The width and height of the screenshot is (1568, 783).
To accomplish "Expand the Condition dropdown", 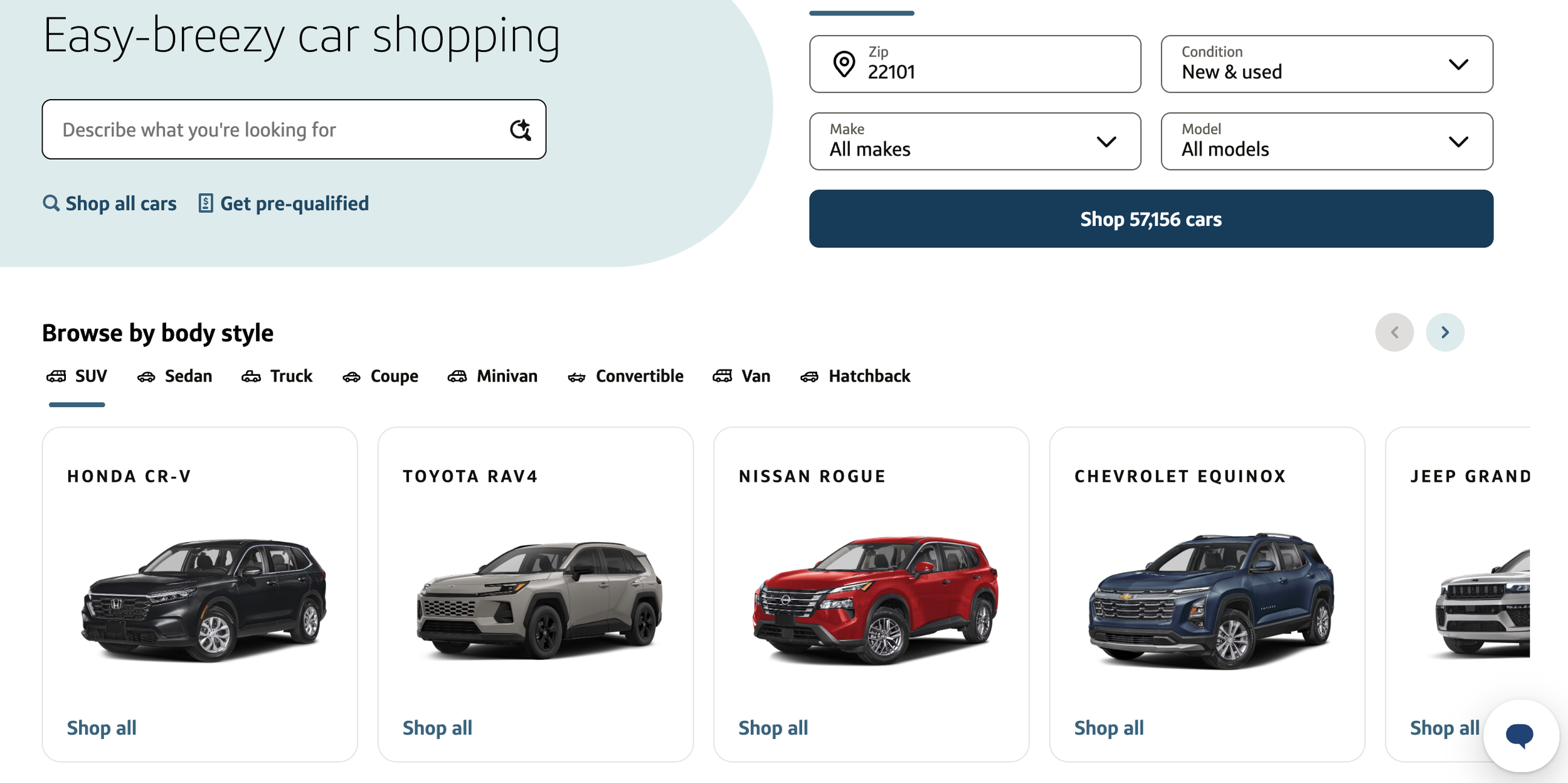I will click(x=1327, y=64).
